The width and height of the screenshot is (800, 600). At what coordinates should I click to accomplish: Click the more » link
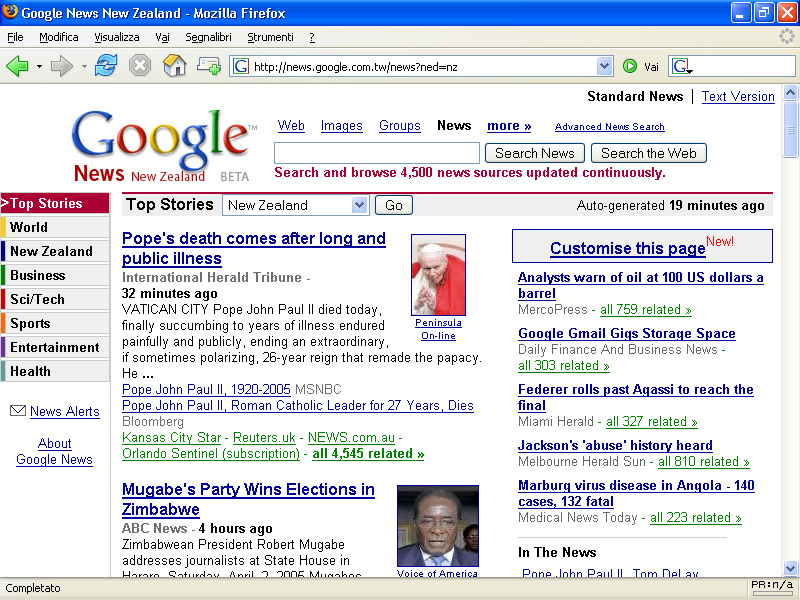click(x=509, y=126)
